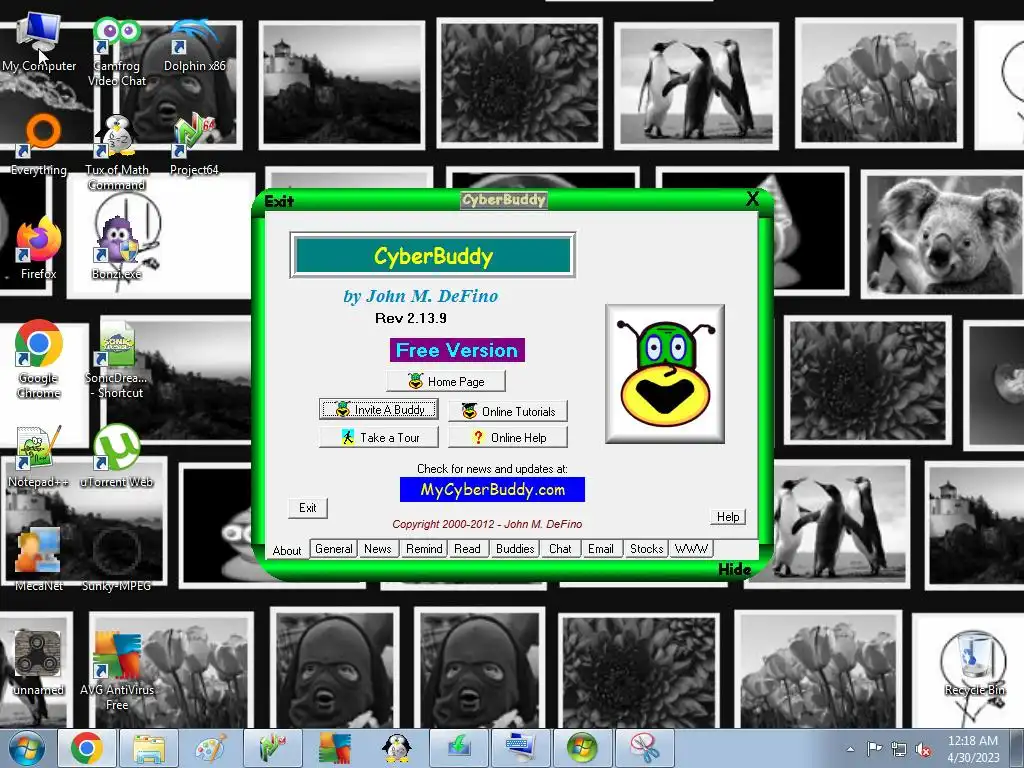Switch to the Stocks tab

(647, 549)
